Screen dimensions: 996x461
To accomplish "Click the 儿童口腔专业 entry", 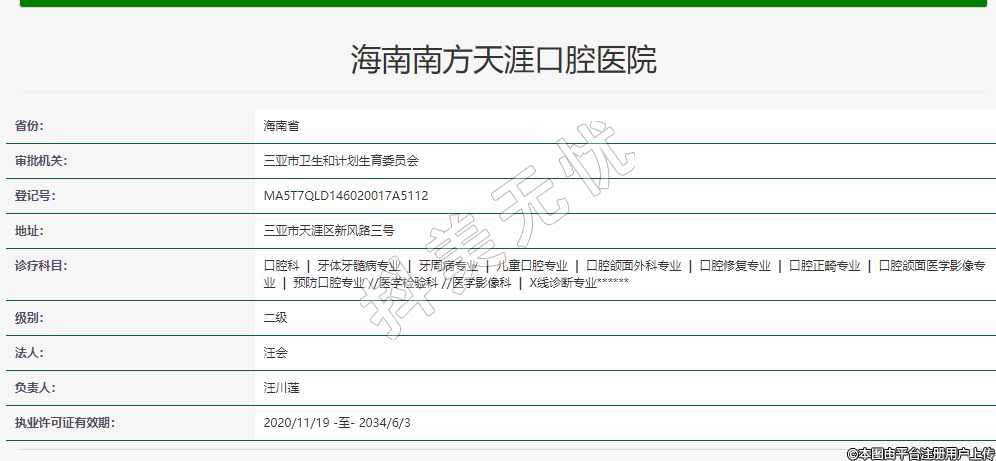I will 532,266.
